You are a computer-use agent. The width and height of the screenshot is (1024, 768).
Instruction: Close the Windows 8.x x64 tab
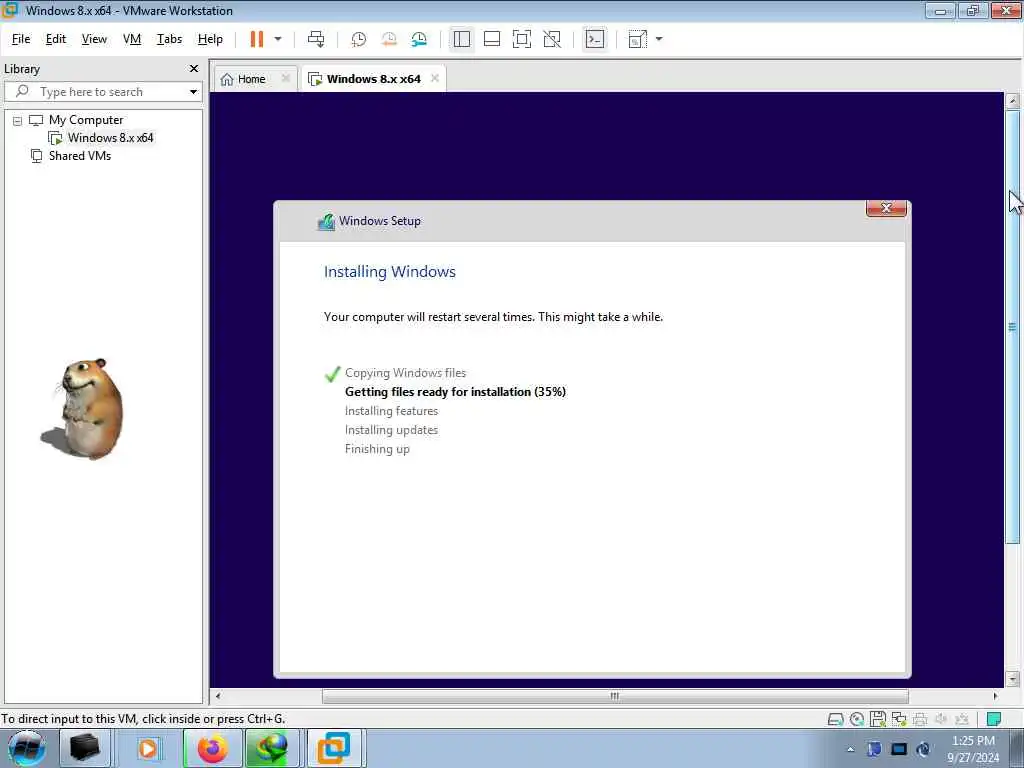pyautogui.click(x=435, y=78)
